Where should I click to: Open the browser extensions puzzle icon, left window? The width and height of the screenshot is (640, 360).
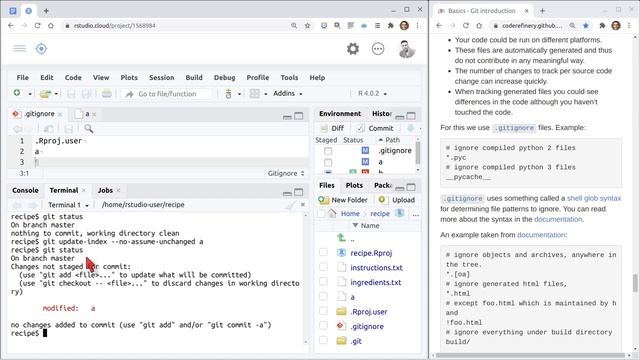point(391,25)
